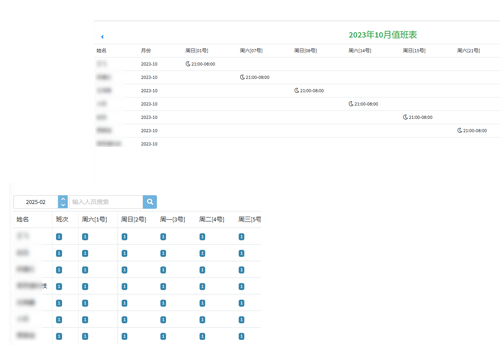This screenshot has height=360, width=500.
Task: Click first-row shift badge in 班次 column
Action: point(59,237)
